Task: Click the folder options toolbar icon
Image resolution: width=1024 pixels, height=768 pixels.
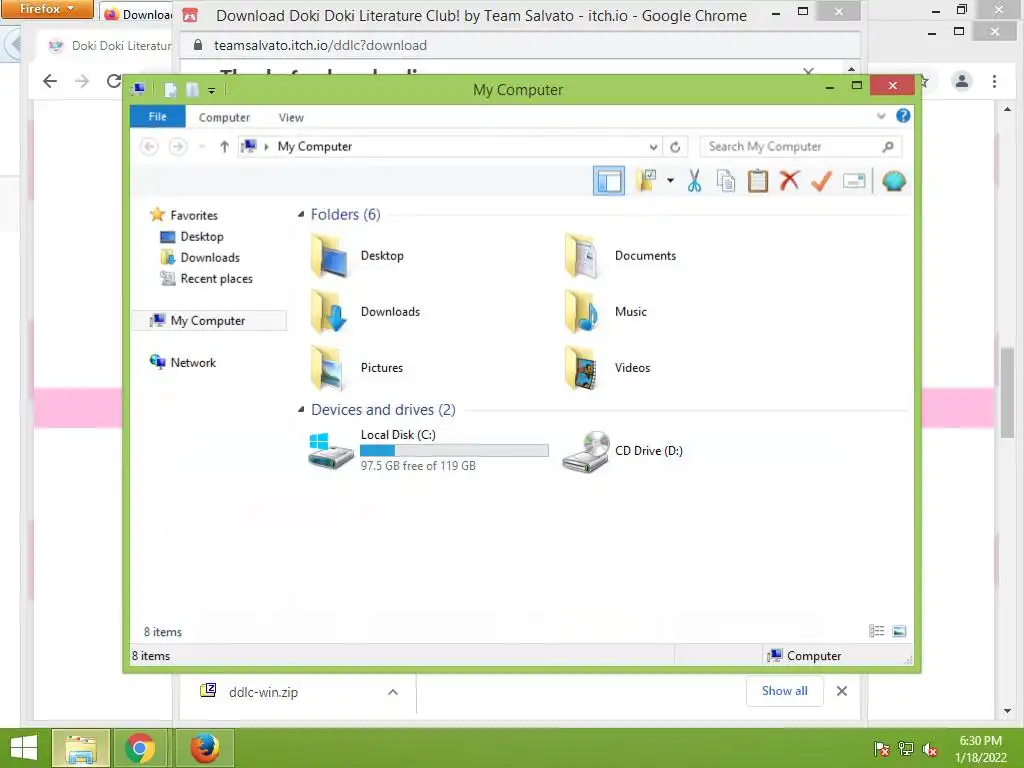Action: pos(646,181)
